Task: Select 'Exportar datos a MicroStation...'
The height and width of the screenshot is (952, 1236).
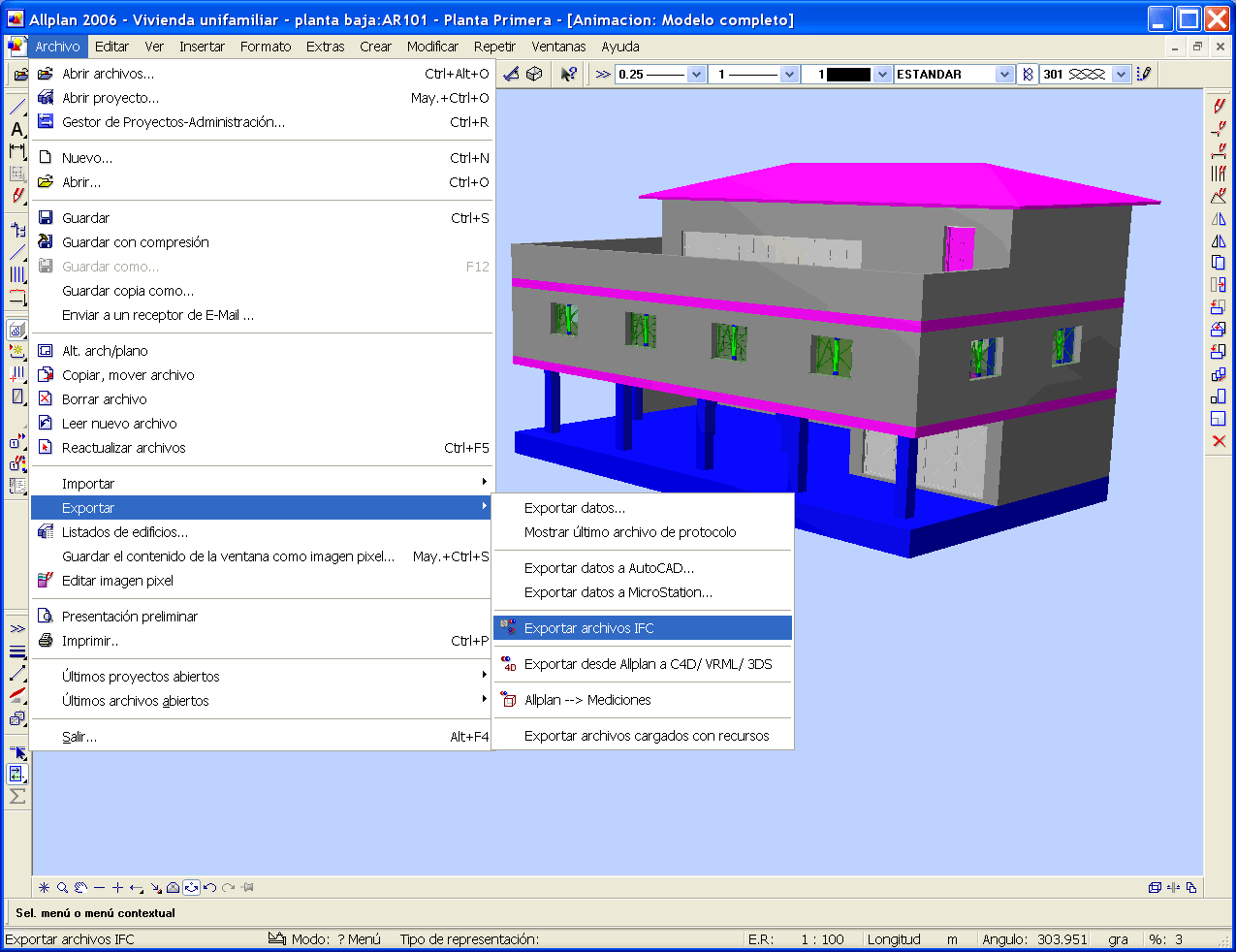Action: click(643, 592)
